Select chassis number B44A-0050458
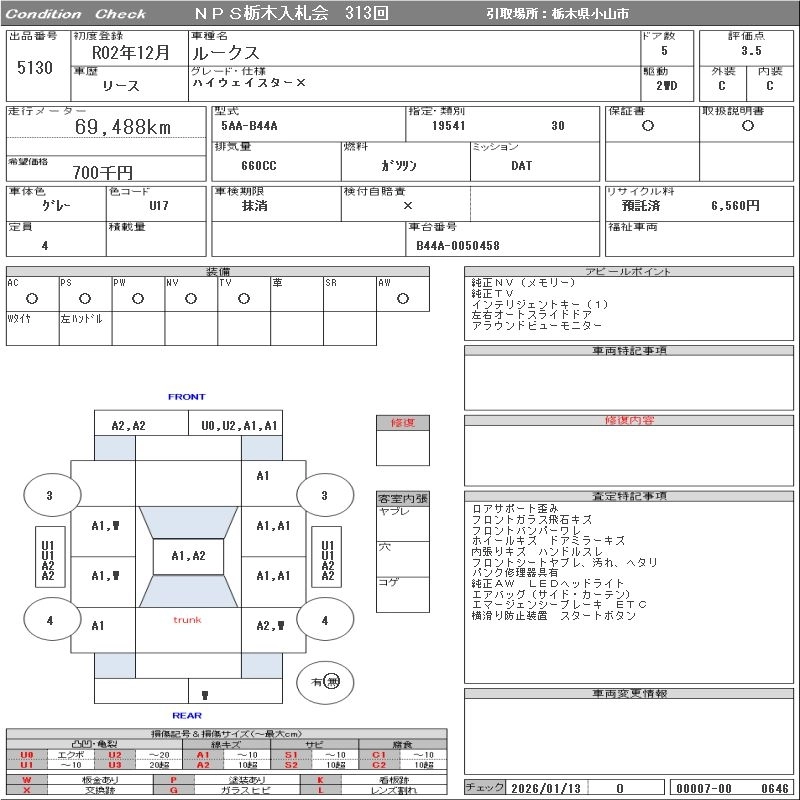The height and width of the screenshot is (800, 800). coord(458,245)
